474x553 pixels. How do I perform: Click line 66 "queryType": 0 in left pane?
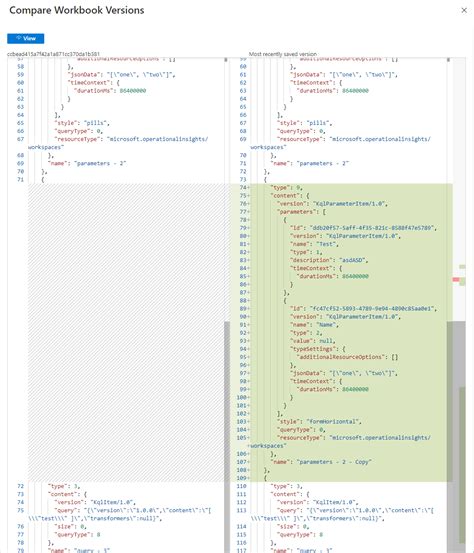click(78, 131)
